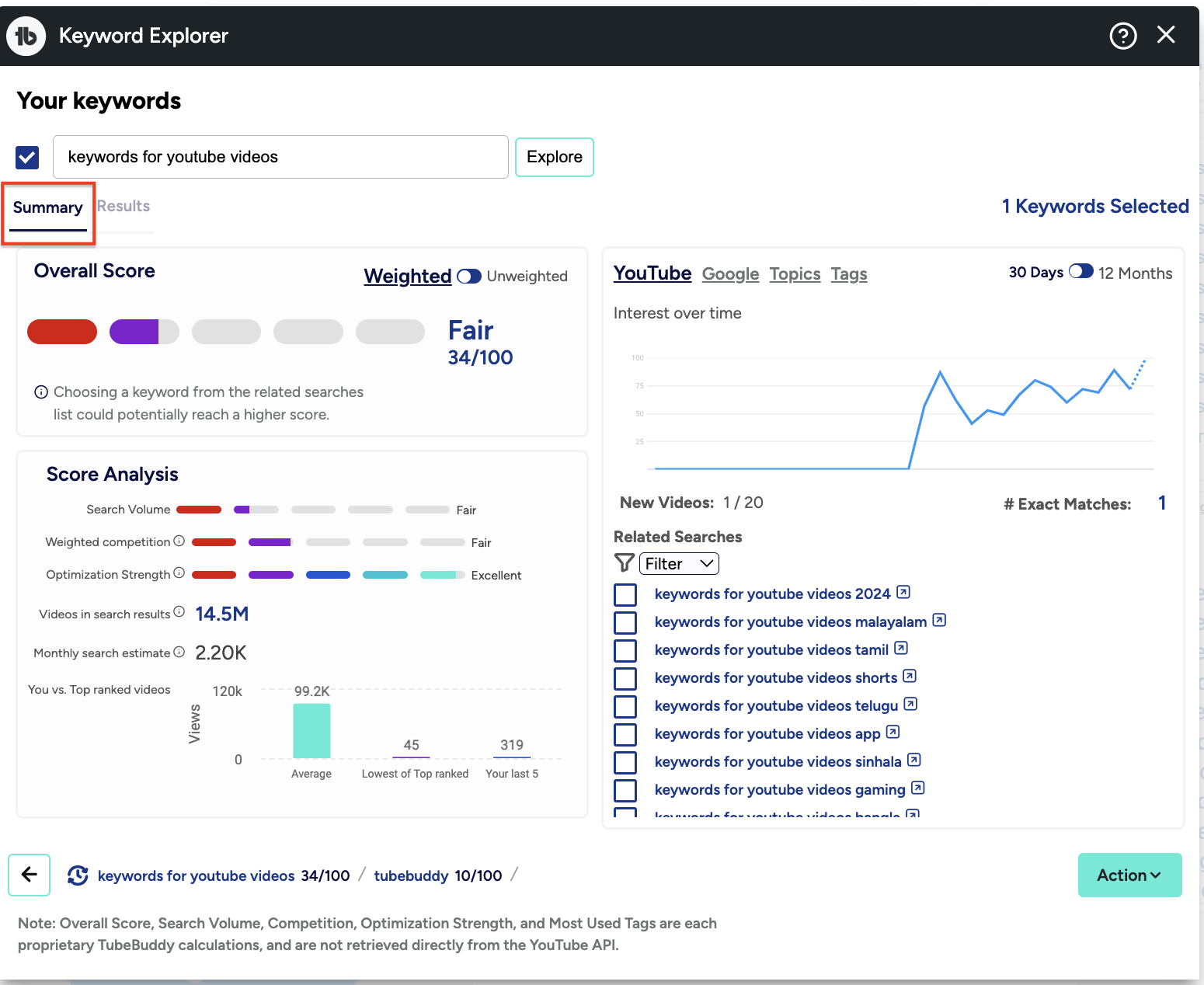Click the 'New Videos: 1 / 20' text
This screenshot has width=1204, height=985.
coord(691,503)
